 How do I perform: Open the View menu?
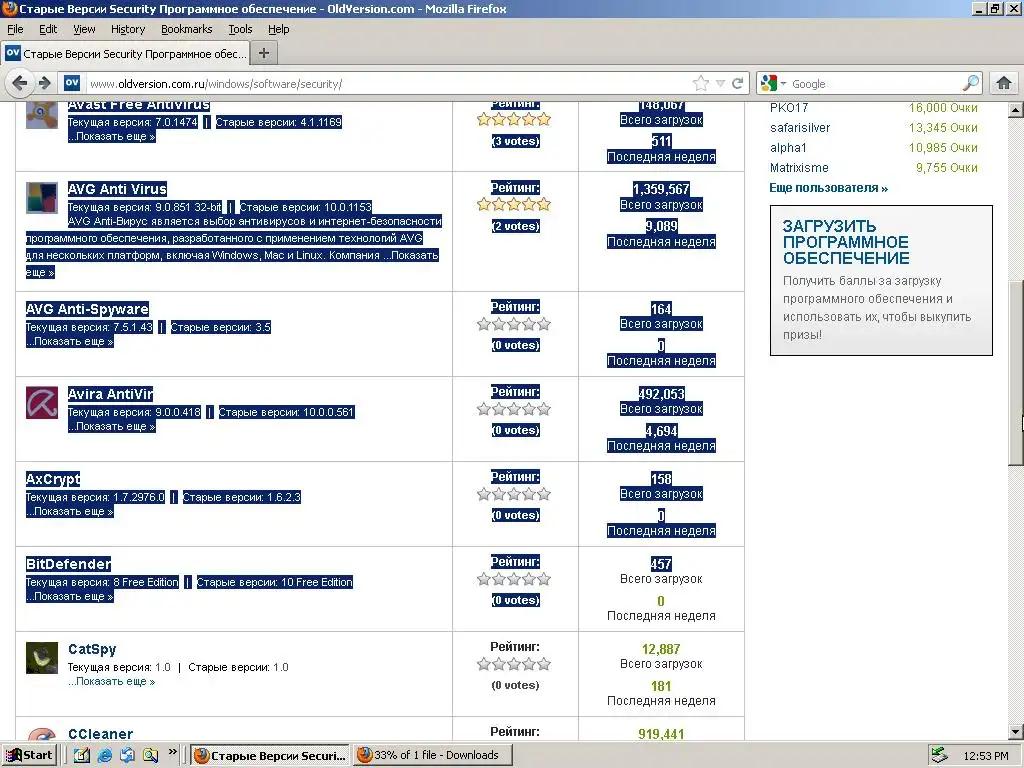84,29
